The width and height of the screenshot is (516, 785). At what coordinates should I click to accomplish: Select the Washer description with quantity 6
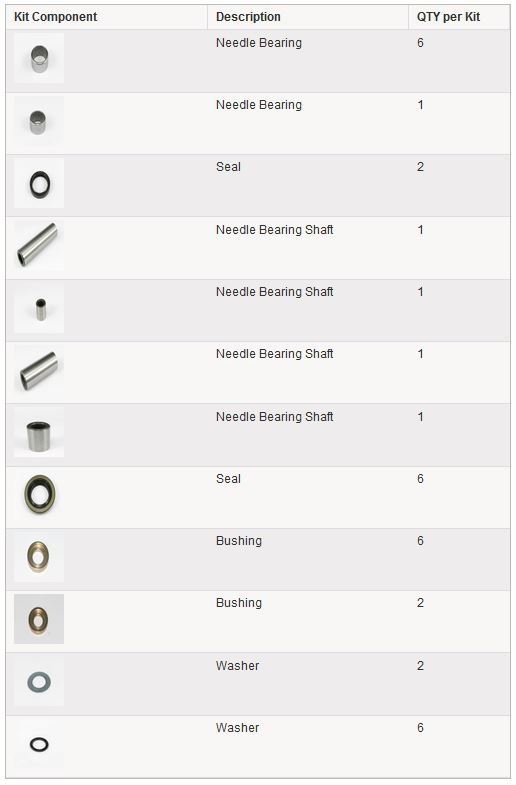[x=237, y=727]
